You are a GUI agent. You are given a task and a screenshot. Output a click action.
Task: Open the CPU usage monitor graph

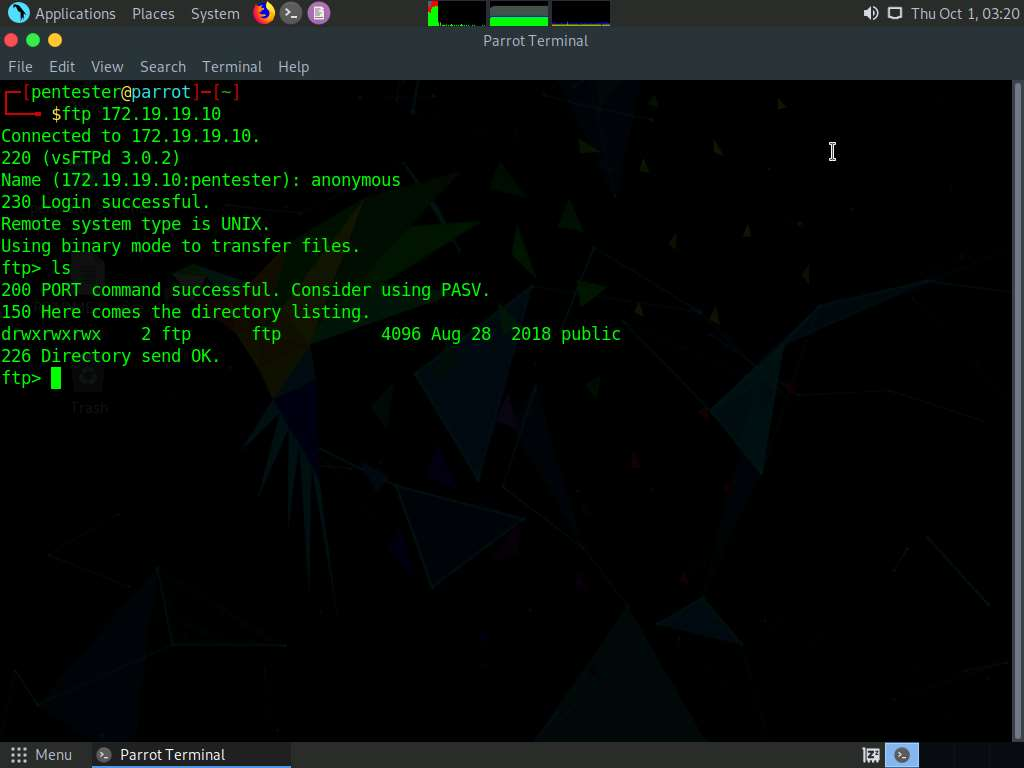tap(456, 14)
